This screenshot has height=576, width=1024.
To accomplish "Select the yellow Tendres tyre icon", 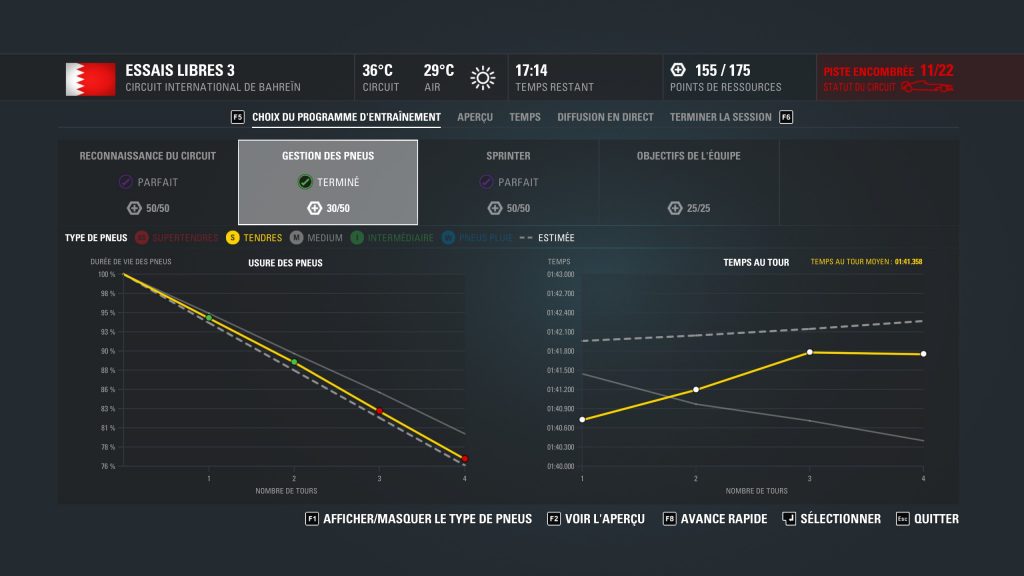I will click(231, 238).
